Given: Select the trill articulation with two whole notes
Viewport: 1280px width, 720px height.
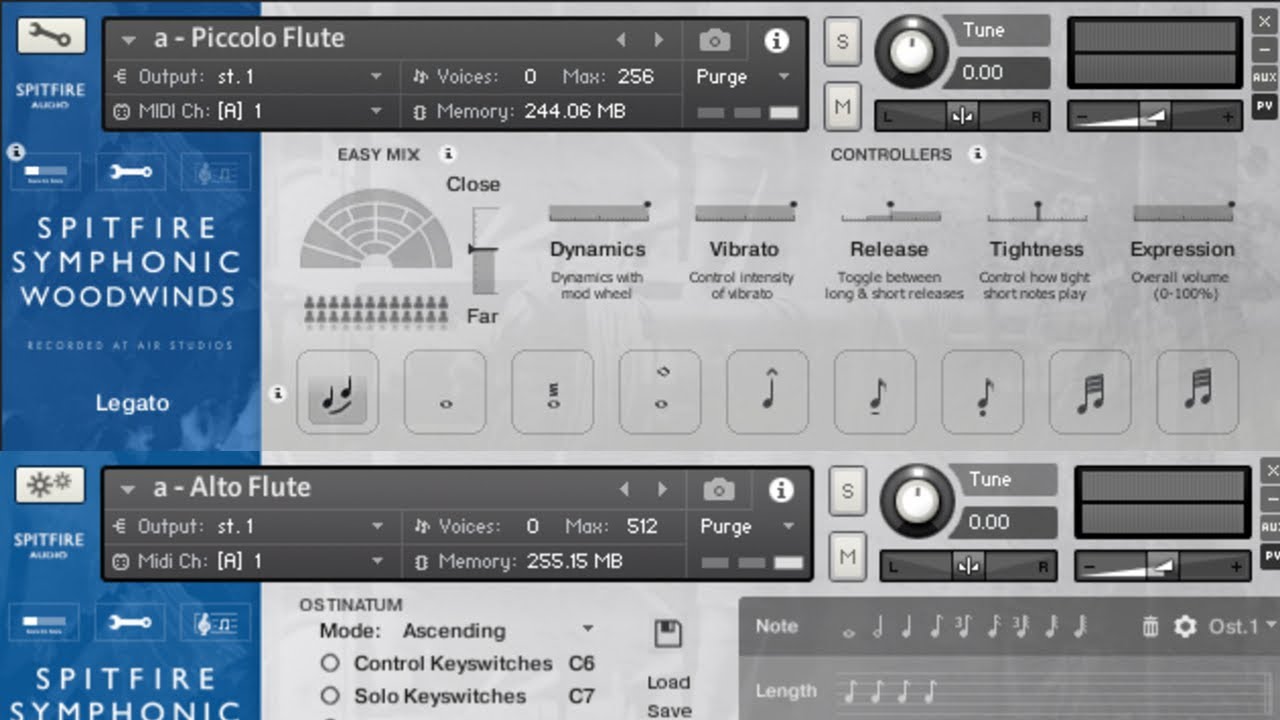Looking at the screenshot, I should (660, 392).
